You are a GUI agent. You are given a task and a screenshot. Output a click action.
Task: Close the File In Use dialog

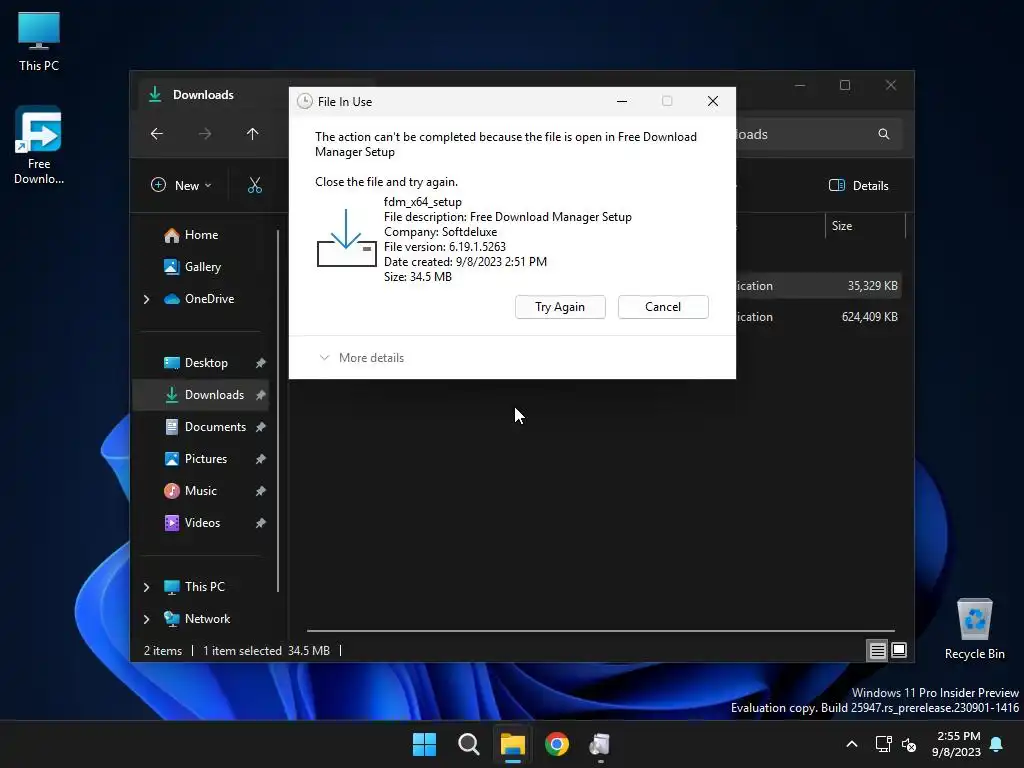[x=712, y=101]
